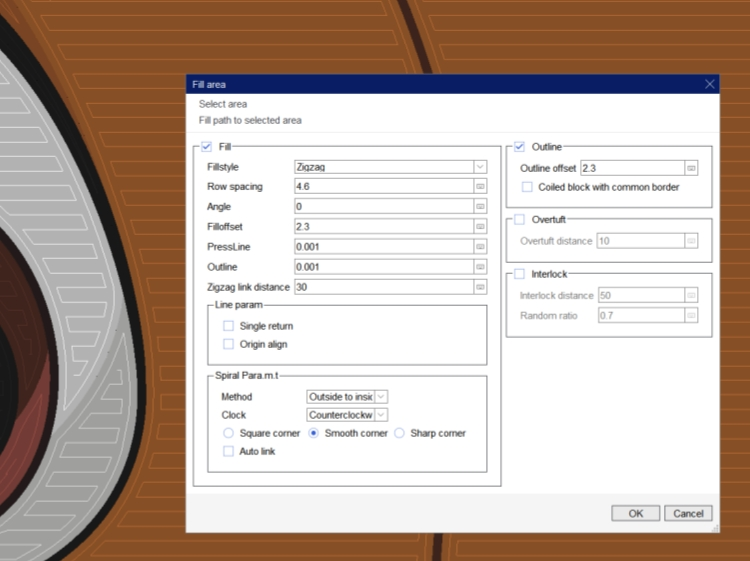
Task: Expand the Method dropdown
Action: click(381, 397)
